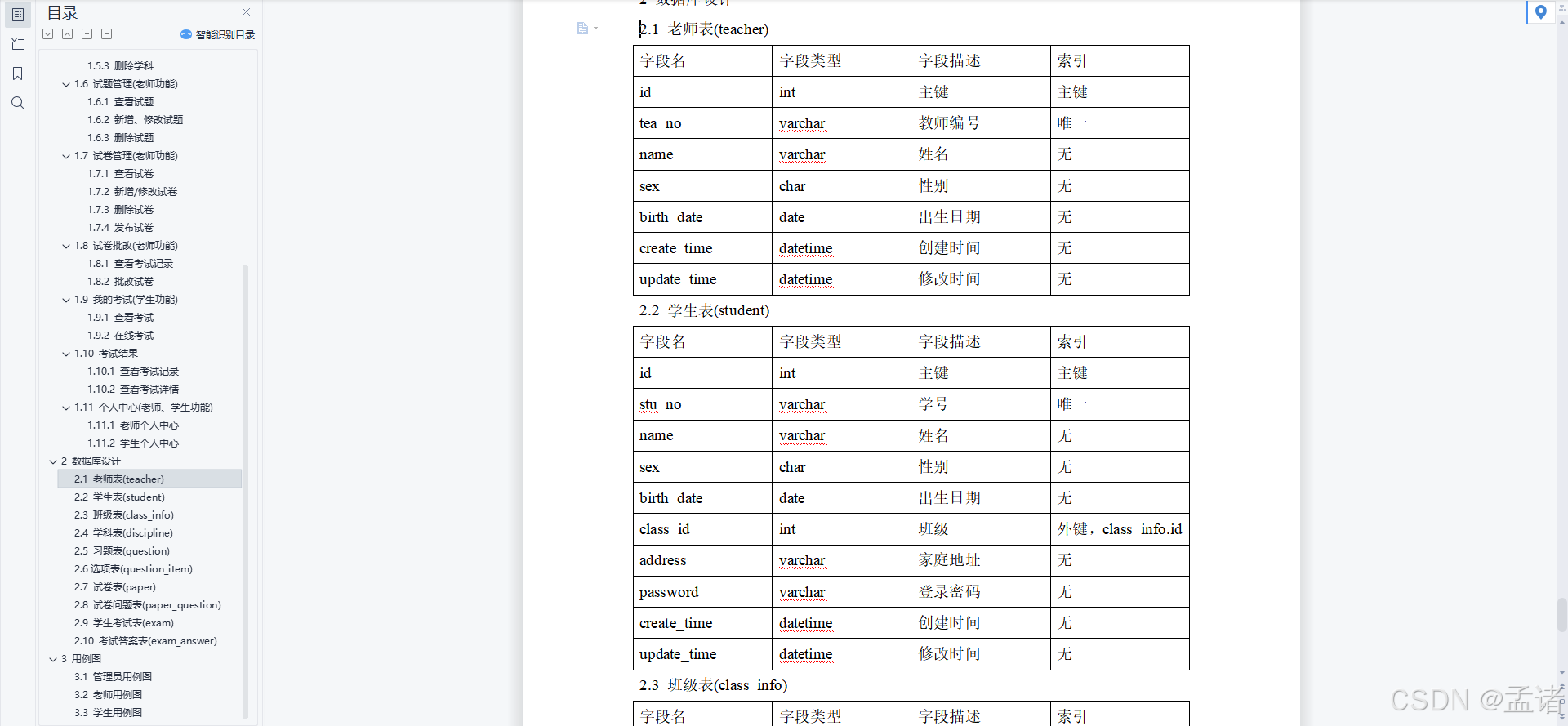Go to 1.11.1 老师个人中心 heading

click(133, 425)
